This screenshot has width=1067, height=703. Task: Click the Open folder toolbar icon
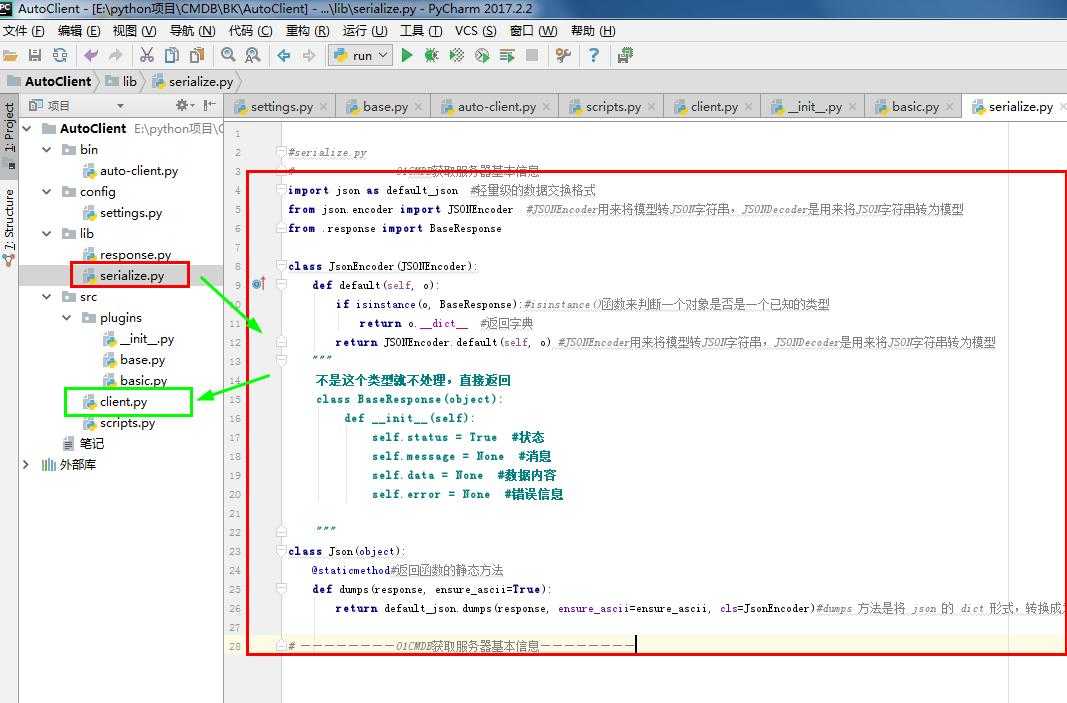pyautogui.click(x=10, y=56)
